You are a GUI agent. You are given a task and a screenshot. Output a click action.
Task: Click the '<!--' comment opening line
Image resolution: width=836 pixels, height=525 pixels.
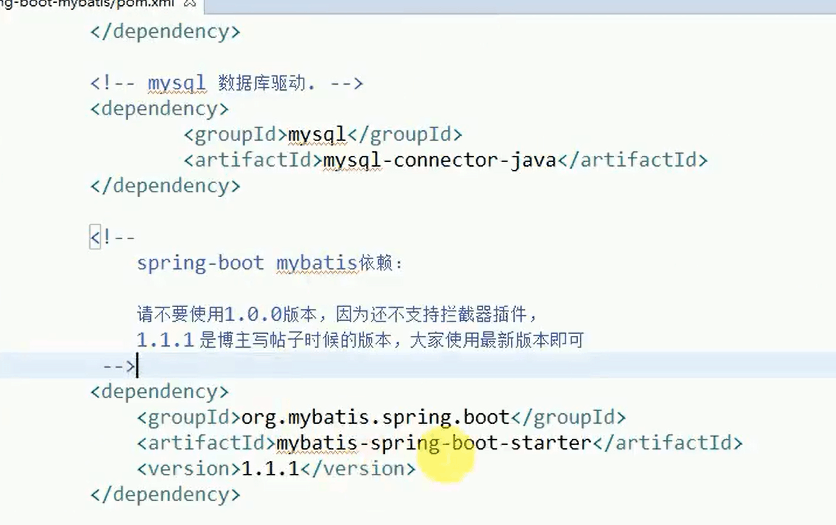tap(112, 237)
